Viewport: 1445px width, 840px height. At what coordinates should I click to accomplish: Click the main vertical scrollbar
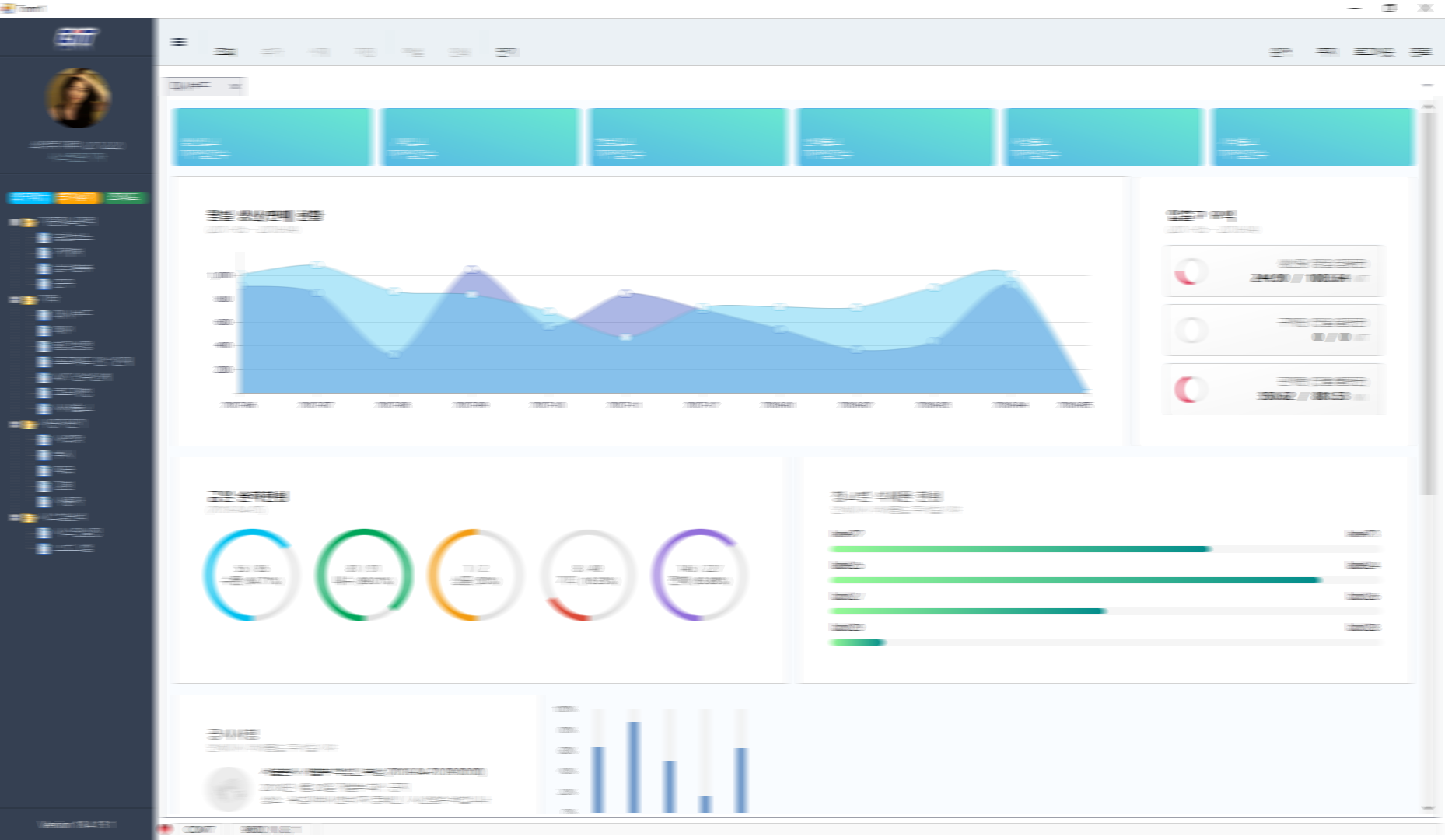point(1427,303)
